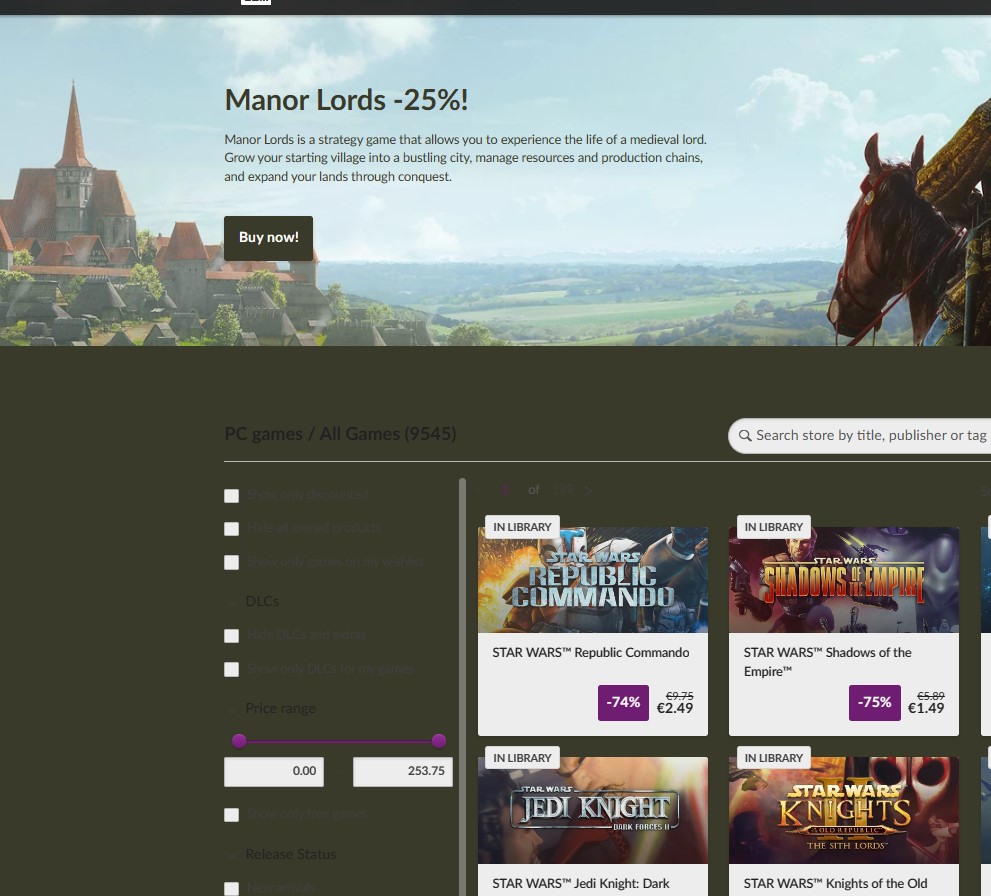Click IN LIBRARY badge on Jedi Knight card

pos(522,758)
